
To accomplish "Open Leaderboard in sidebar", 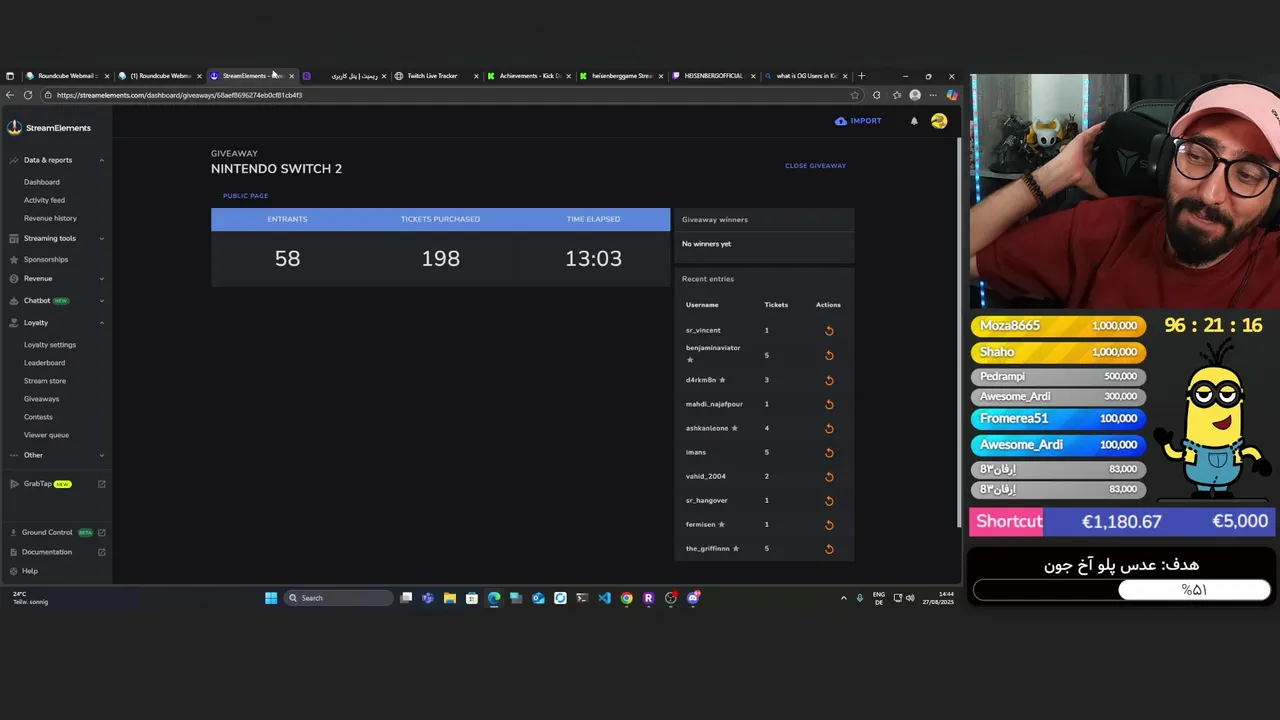I will point(44,363).
